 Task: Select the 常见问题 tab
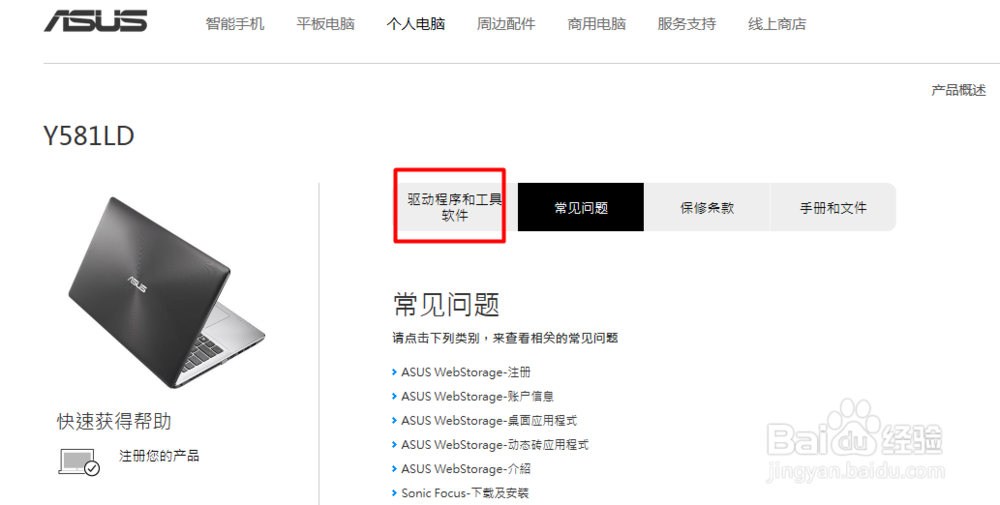(x=580, y=207)
